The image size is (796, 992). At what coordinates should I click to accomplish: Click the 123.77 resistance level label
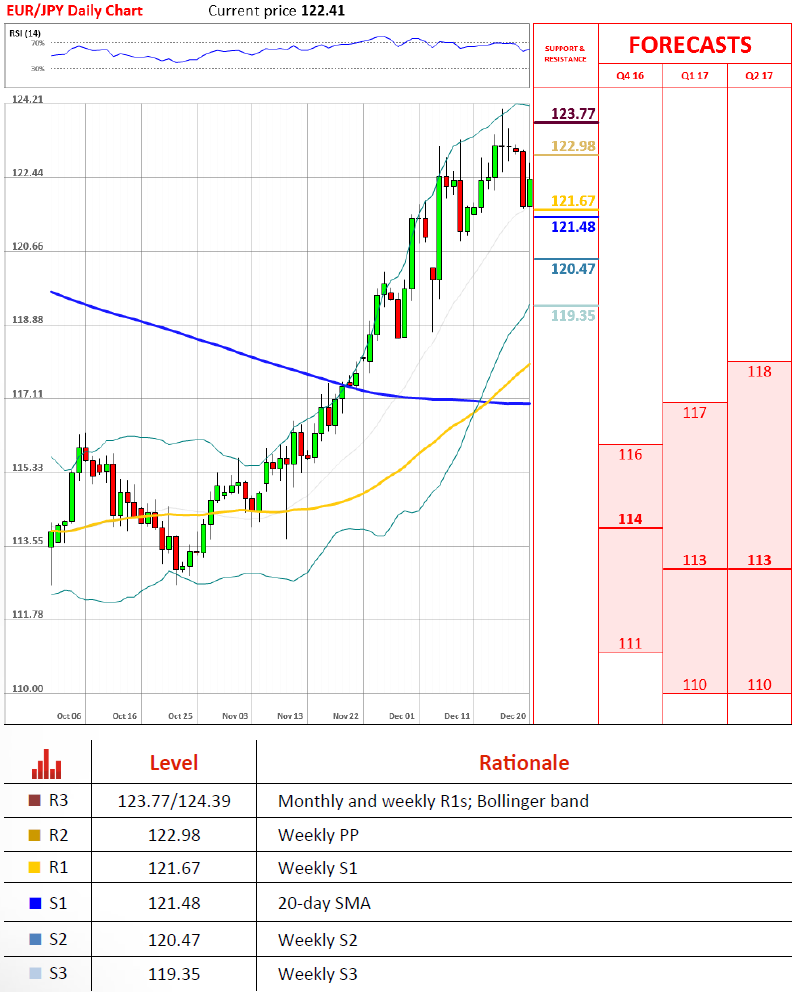(573, 114)
